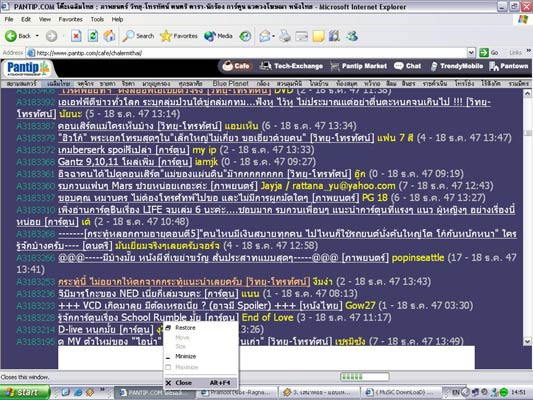Click the Research books toolbar icon
The width and height of the screenshot is (533, 400).
pyautogui.click(x=334, y=36)
